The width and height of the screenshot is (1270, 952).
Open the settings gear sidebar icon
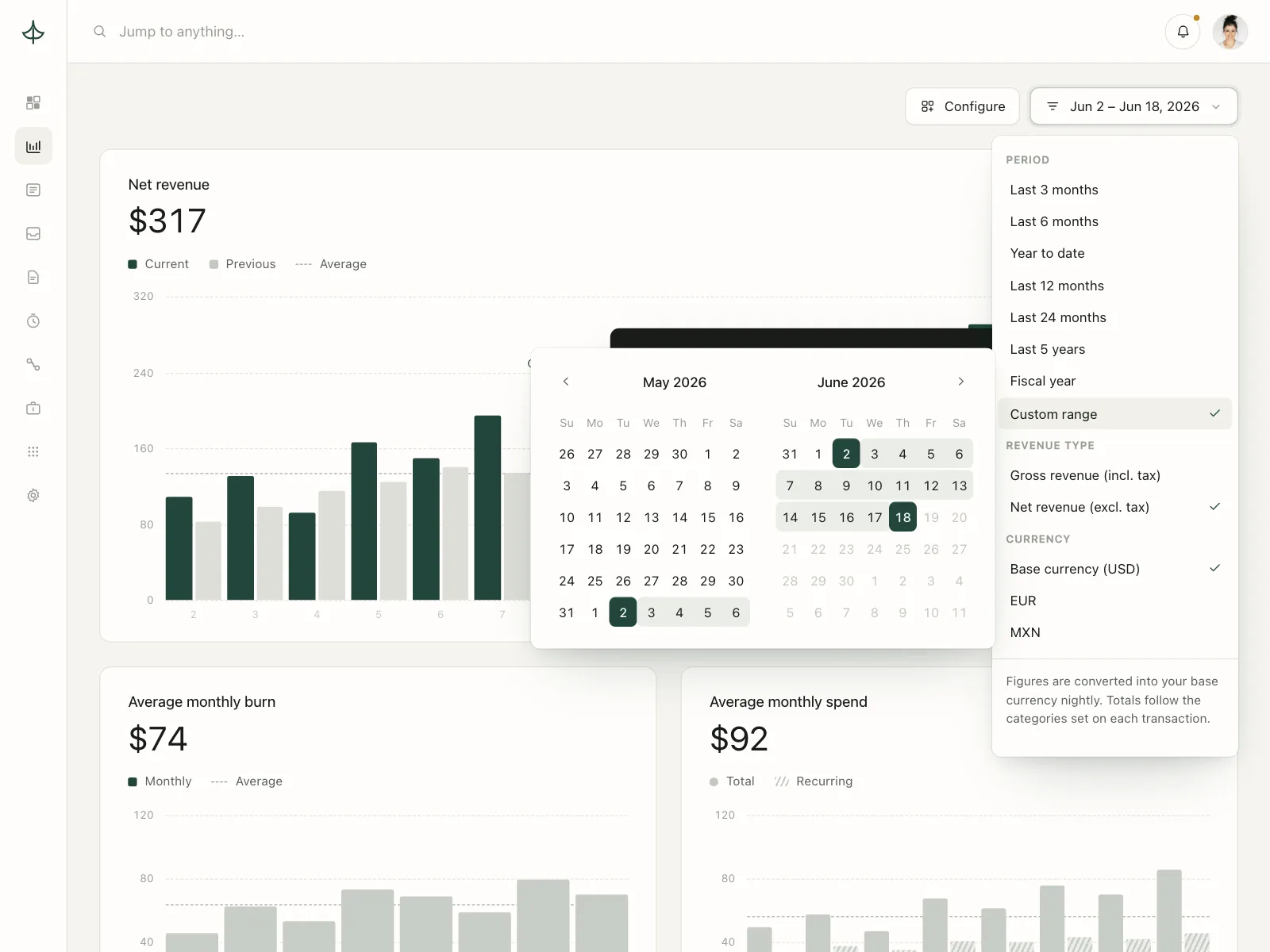(x=33, y=496)
